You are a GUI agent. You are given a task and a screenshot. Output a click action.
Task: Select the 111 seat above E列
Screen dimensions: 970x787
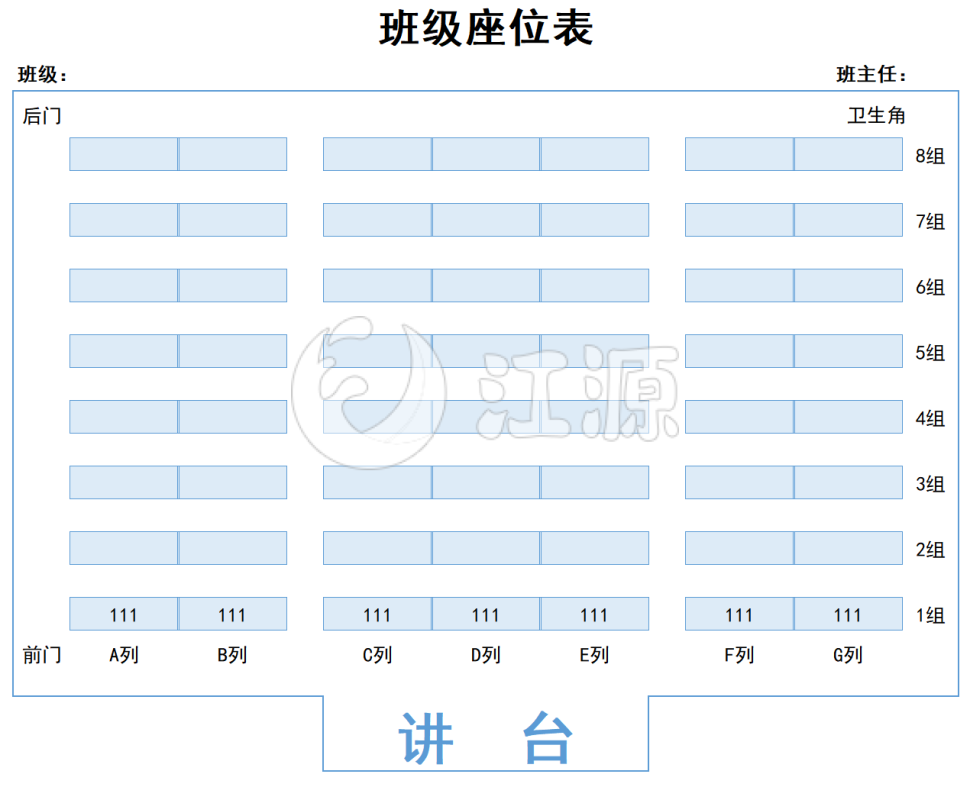coord(594,614)
